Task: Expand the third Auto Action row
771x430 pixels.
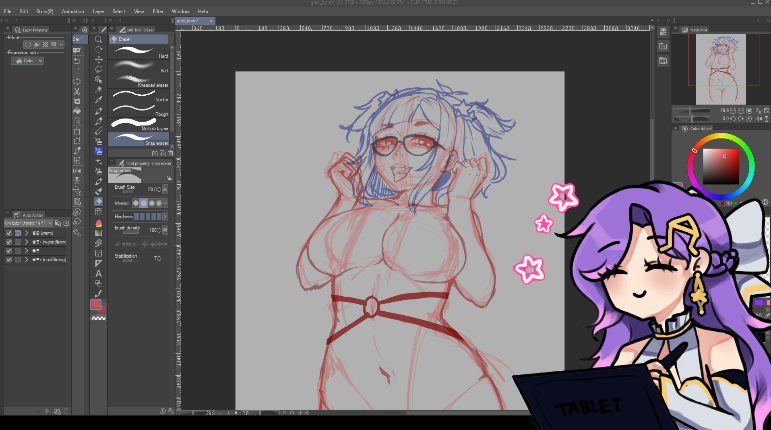Action: pos(26,251)
